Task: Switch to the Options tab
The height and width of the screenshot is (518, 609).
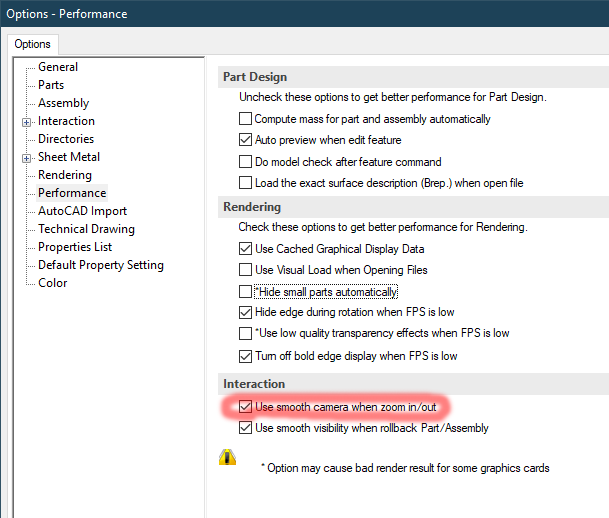Action: click(33, 44)
